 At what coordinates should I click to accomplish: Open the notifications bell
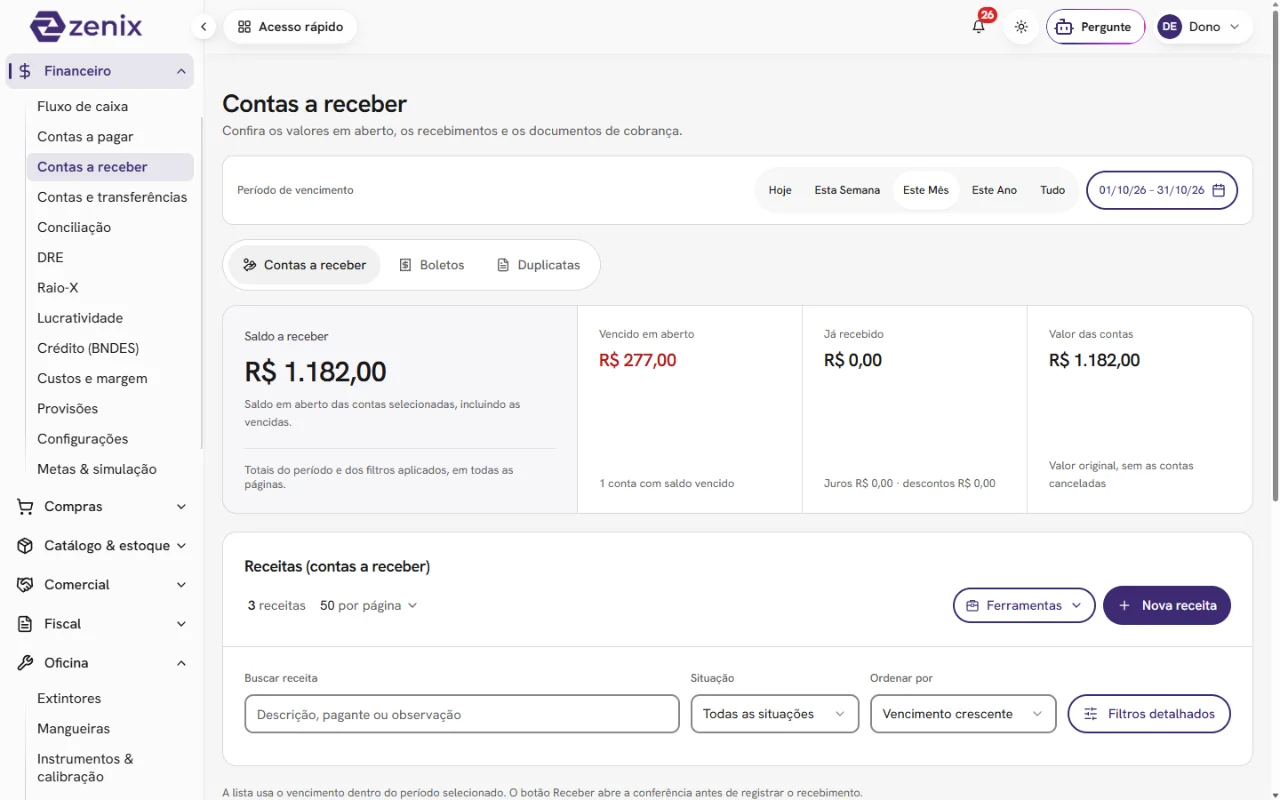tap(979, 27)
